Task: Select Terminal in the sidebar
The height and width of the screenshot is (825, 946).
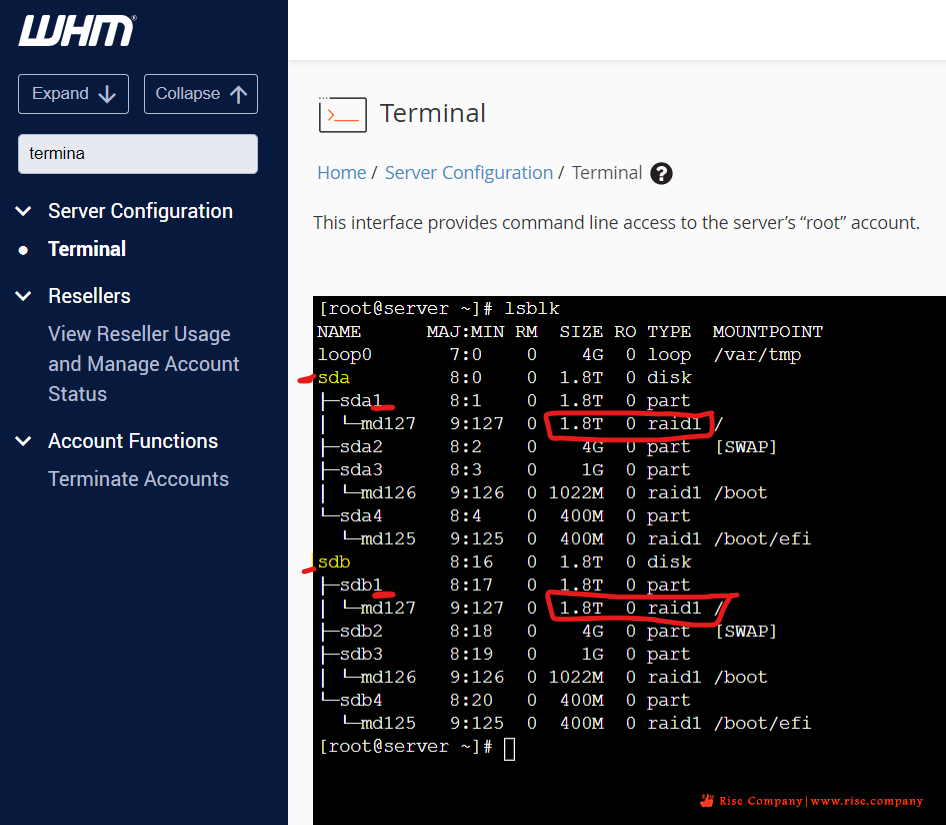Action: (87, 249)
